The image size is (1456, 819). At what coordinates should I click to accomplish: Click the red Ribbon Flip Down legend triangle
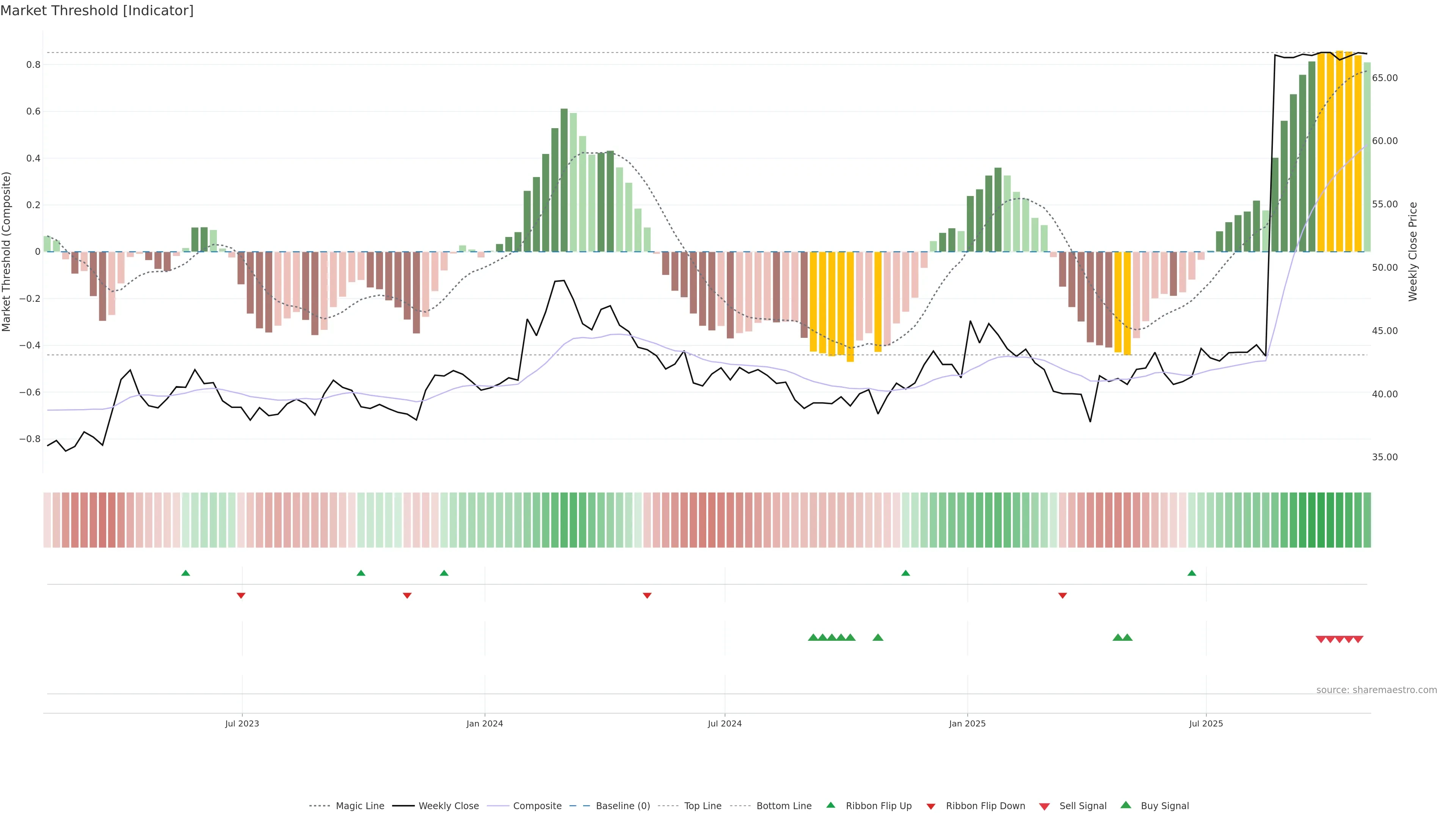click(x=931, y=806)
